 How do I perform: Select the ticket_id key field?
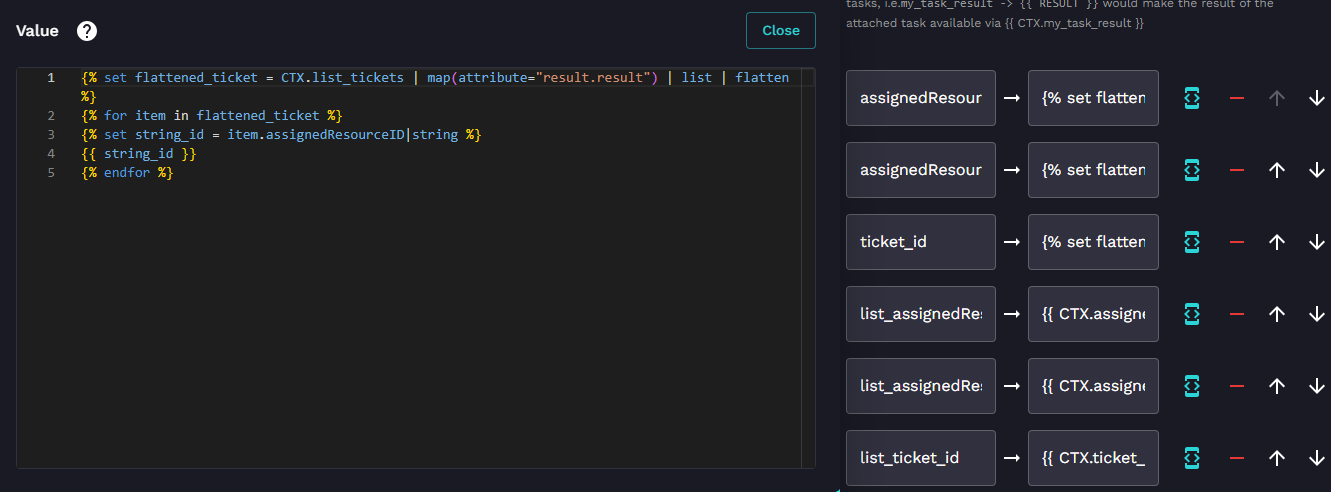click(920, 242)
